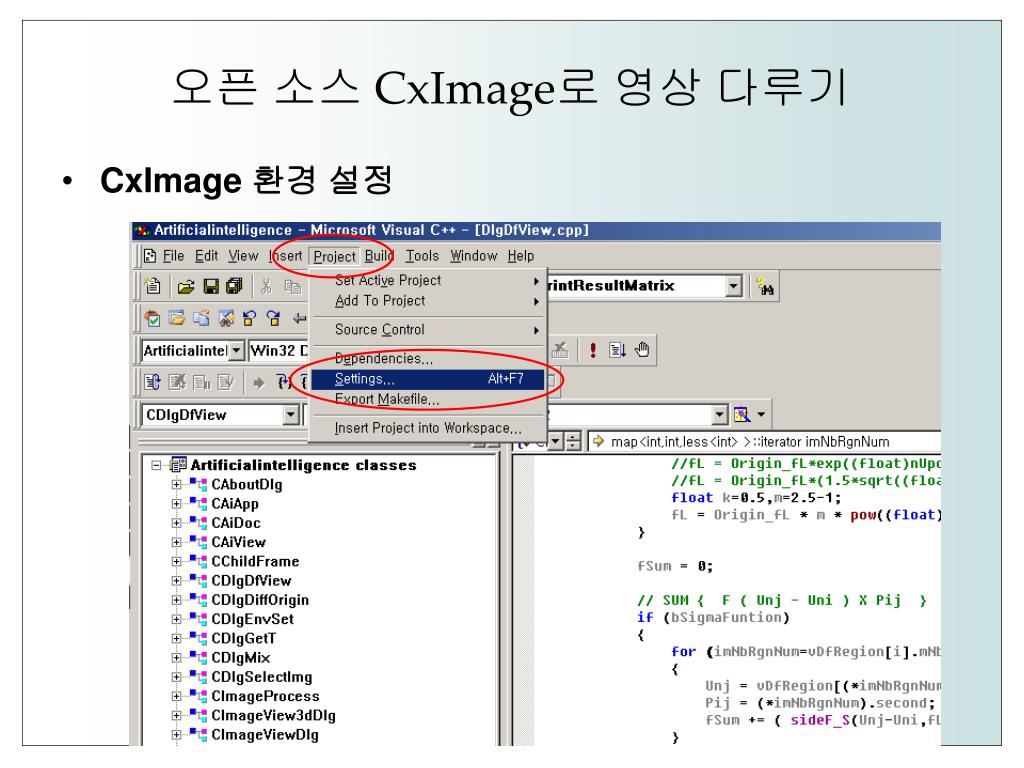Open the View menu

tap(243, 256)
